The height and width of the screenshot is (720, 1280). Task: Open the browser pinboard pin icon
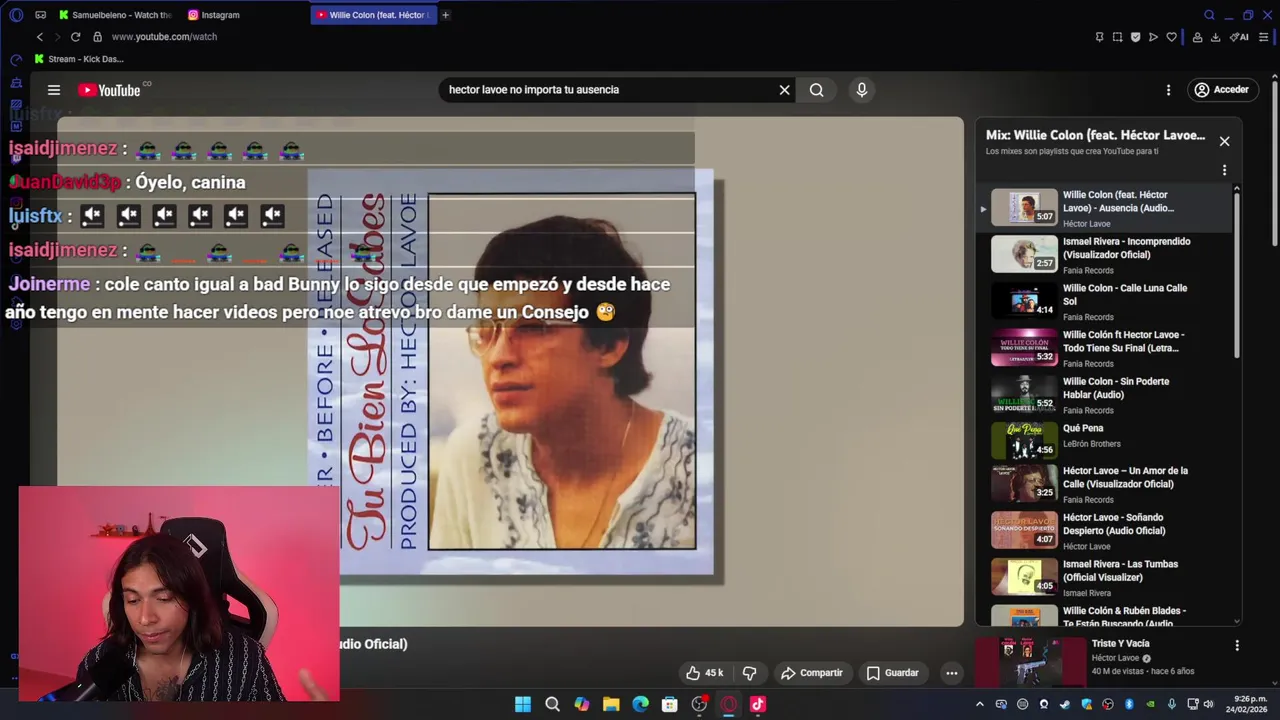[1099, 37]
